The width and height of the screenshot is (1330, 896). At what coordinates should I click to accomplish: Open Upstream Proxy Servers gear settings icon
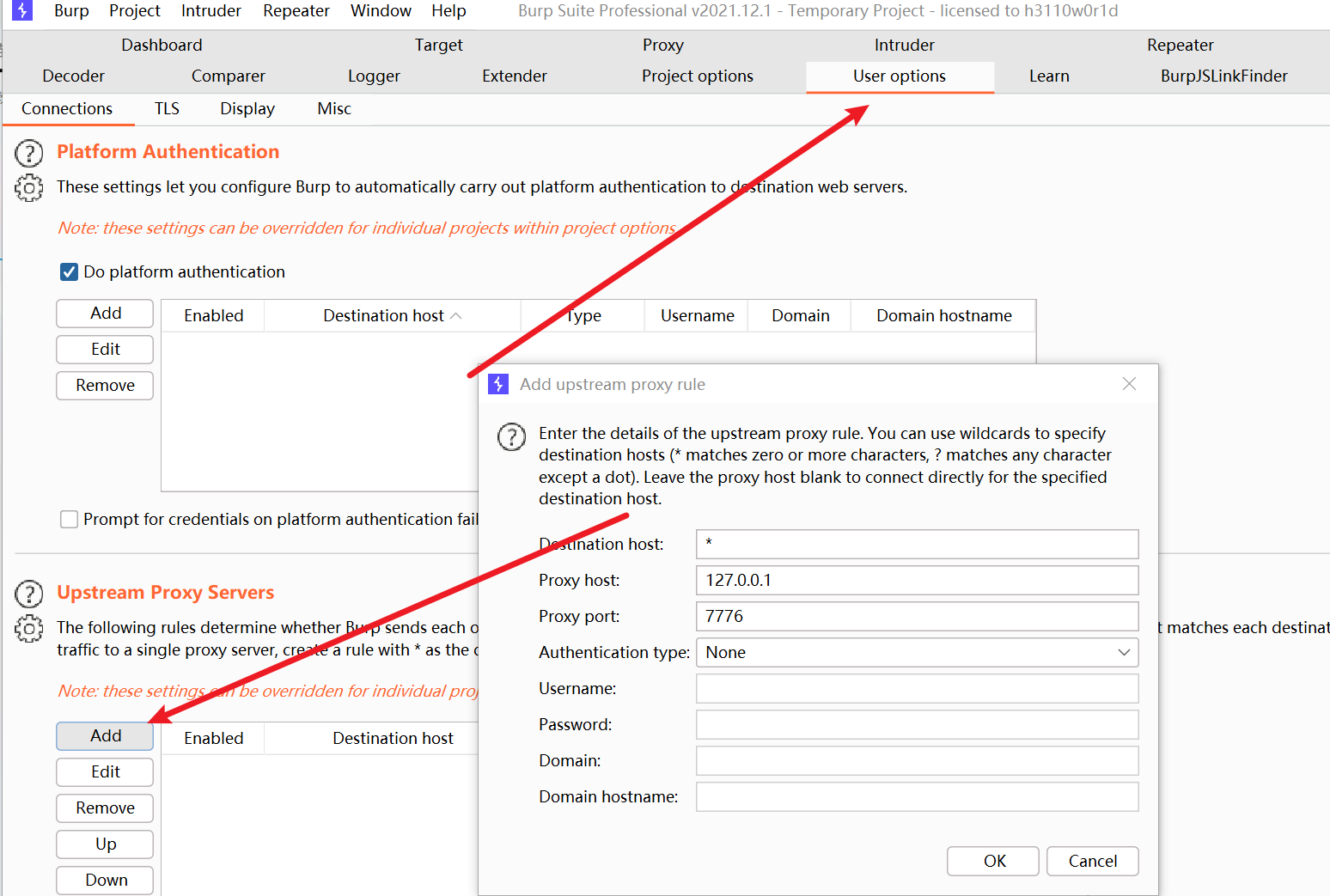(x=29, y=629)
